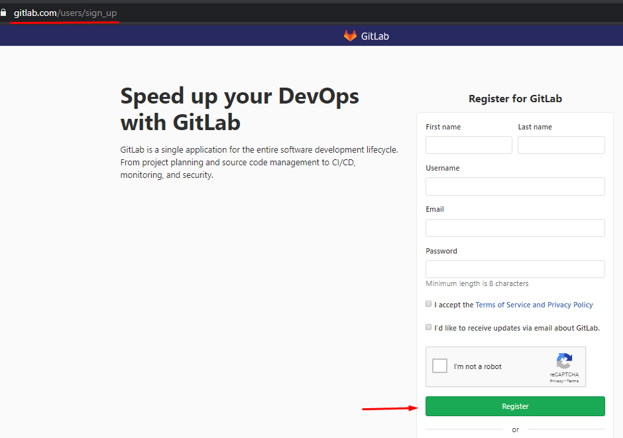Click the 'Speed up your DevOps' headline

coord(240,109)
